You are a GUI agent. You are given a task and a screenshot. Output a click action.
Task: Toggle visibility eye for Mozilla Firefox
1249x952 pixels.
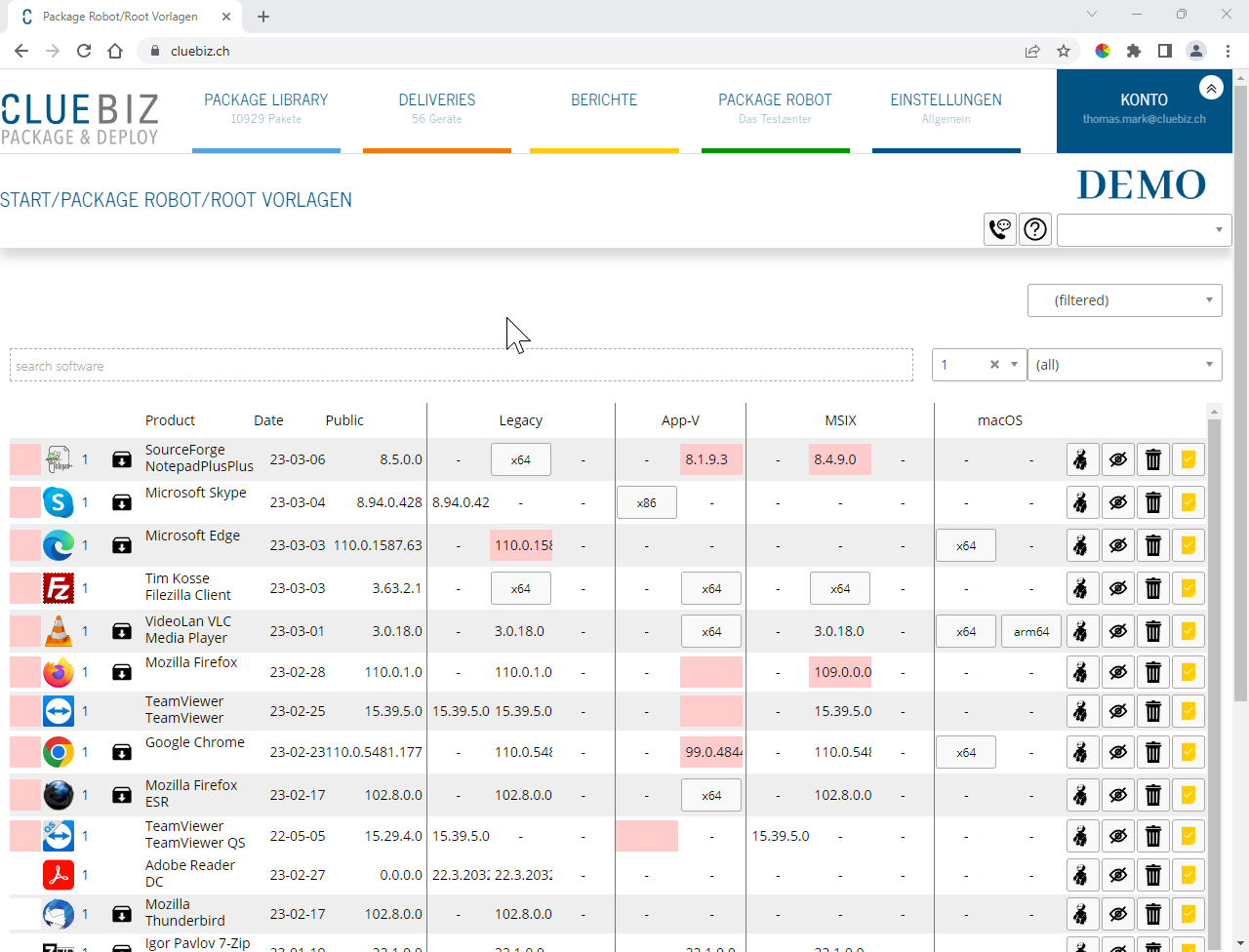(1117, 672)
